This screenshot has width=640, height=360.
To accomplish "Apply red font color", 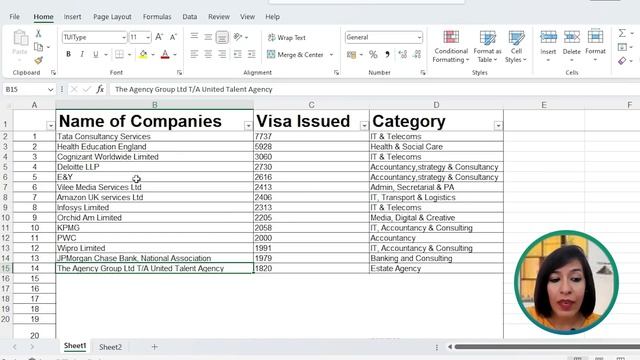I will (x=165, y=54).
